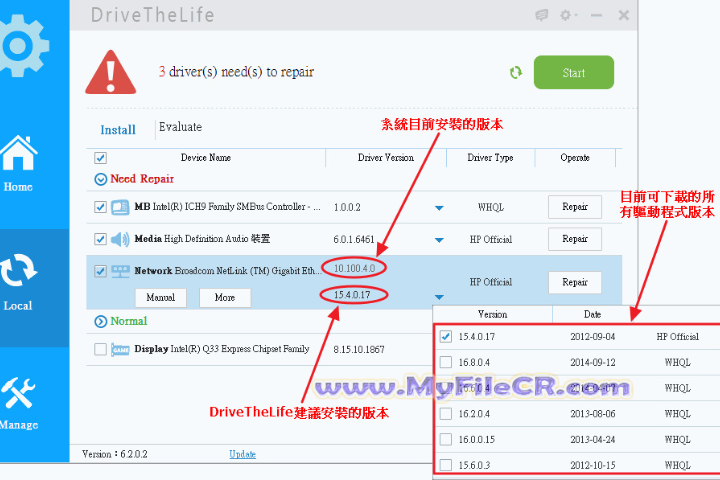Screen dimensions: 720x480
Task: Click the Date header in dropdown list
Action: point(592,315)
